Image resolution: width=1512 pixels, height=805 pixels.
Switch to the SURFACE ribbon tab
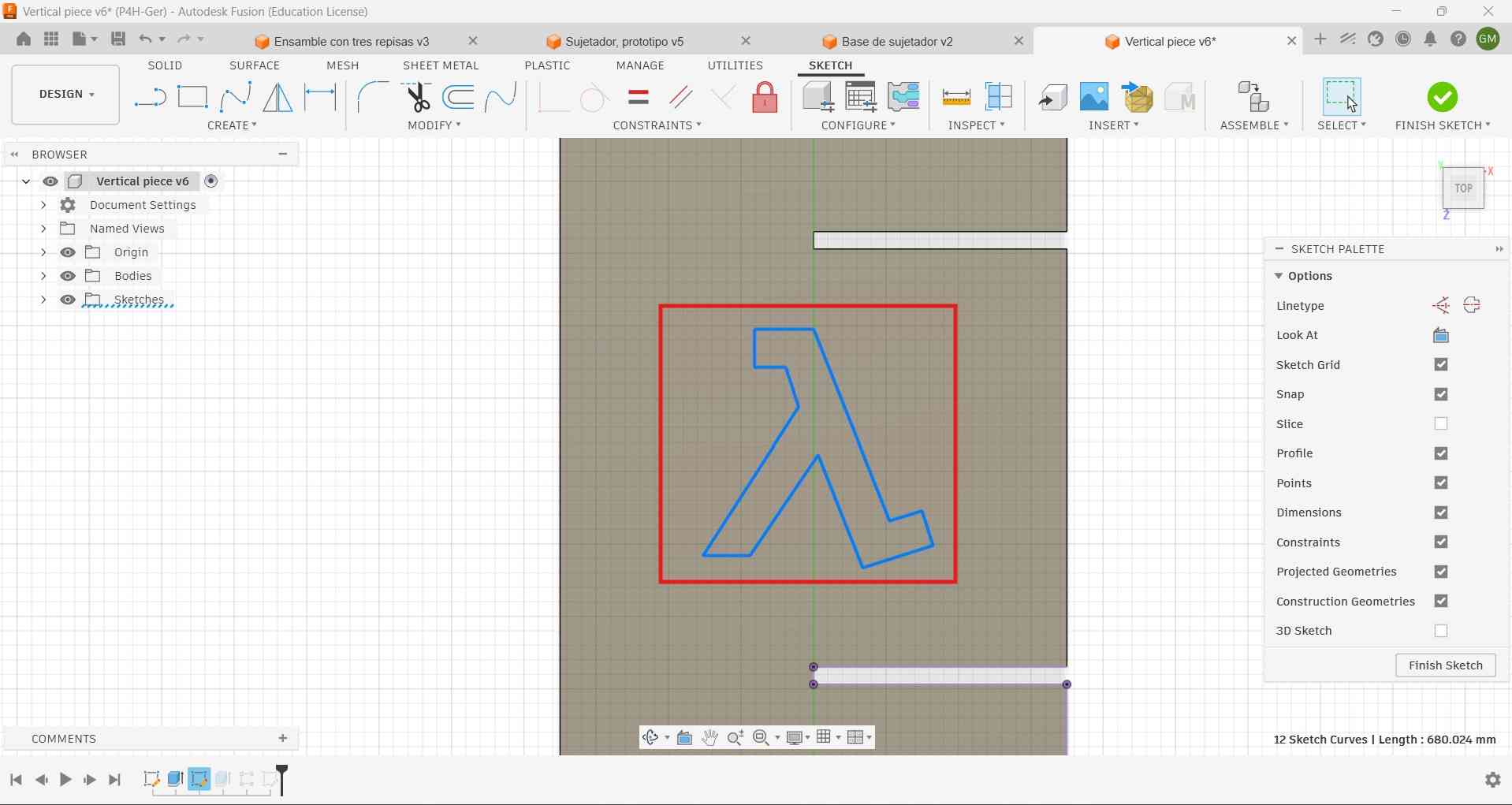click(x=255, y=65)
